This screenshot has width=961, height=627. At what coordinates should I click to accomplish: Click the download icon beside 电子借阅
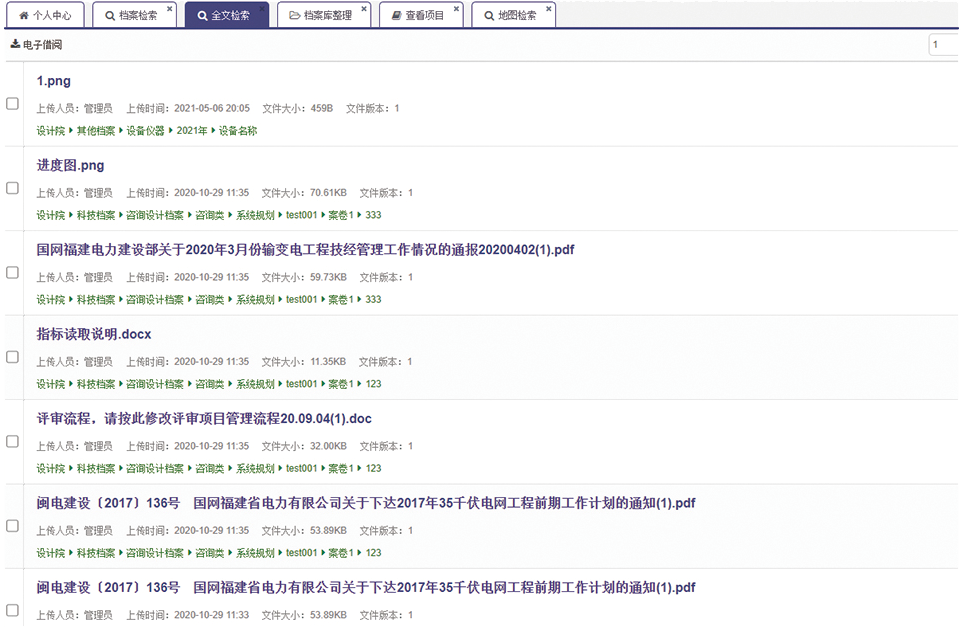15,45
